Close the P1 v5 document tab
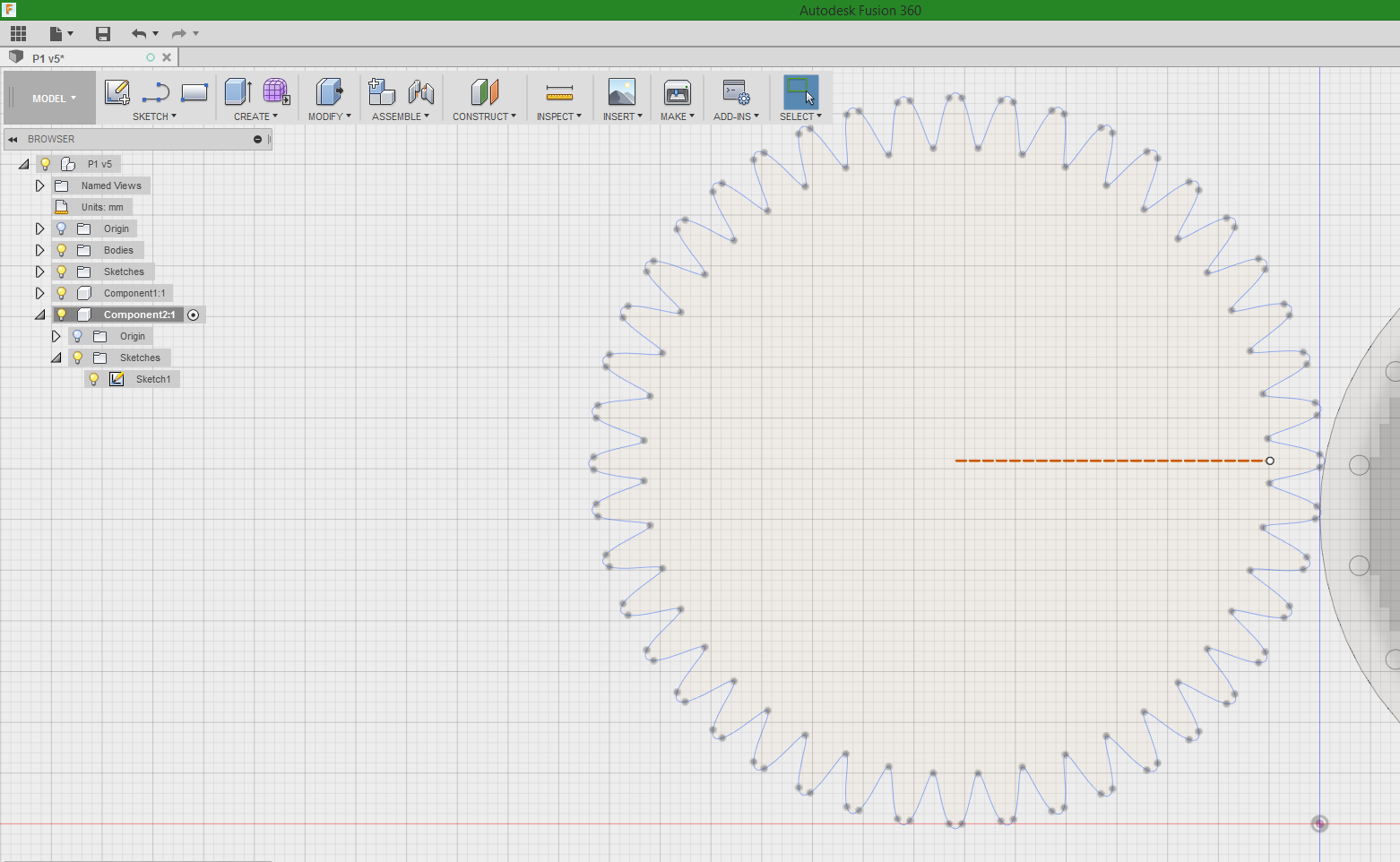Screen dimensions: 1400x862 pyautogui.click(x=167, y=57)
